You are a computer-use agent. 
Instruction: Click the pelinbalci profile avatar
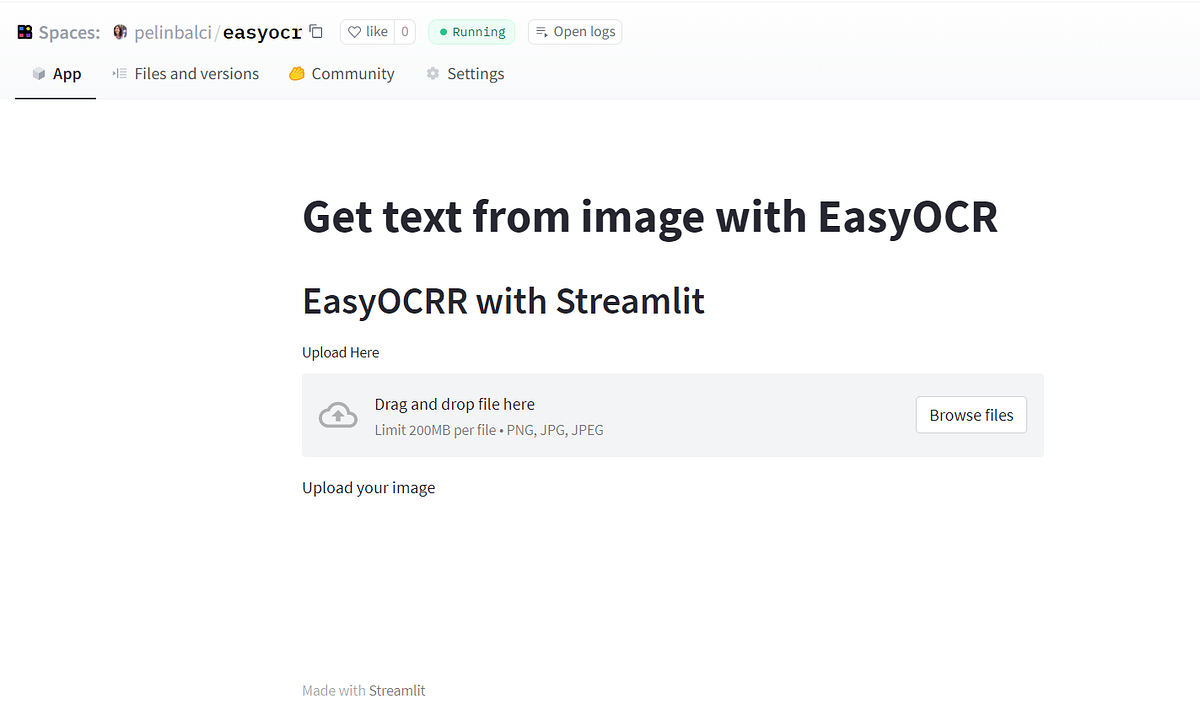[x=119, y=31]
